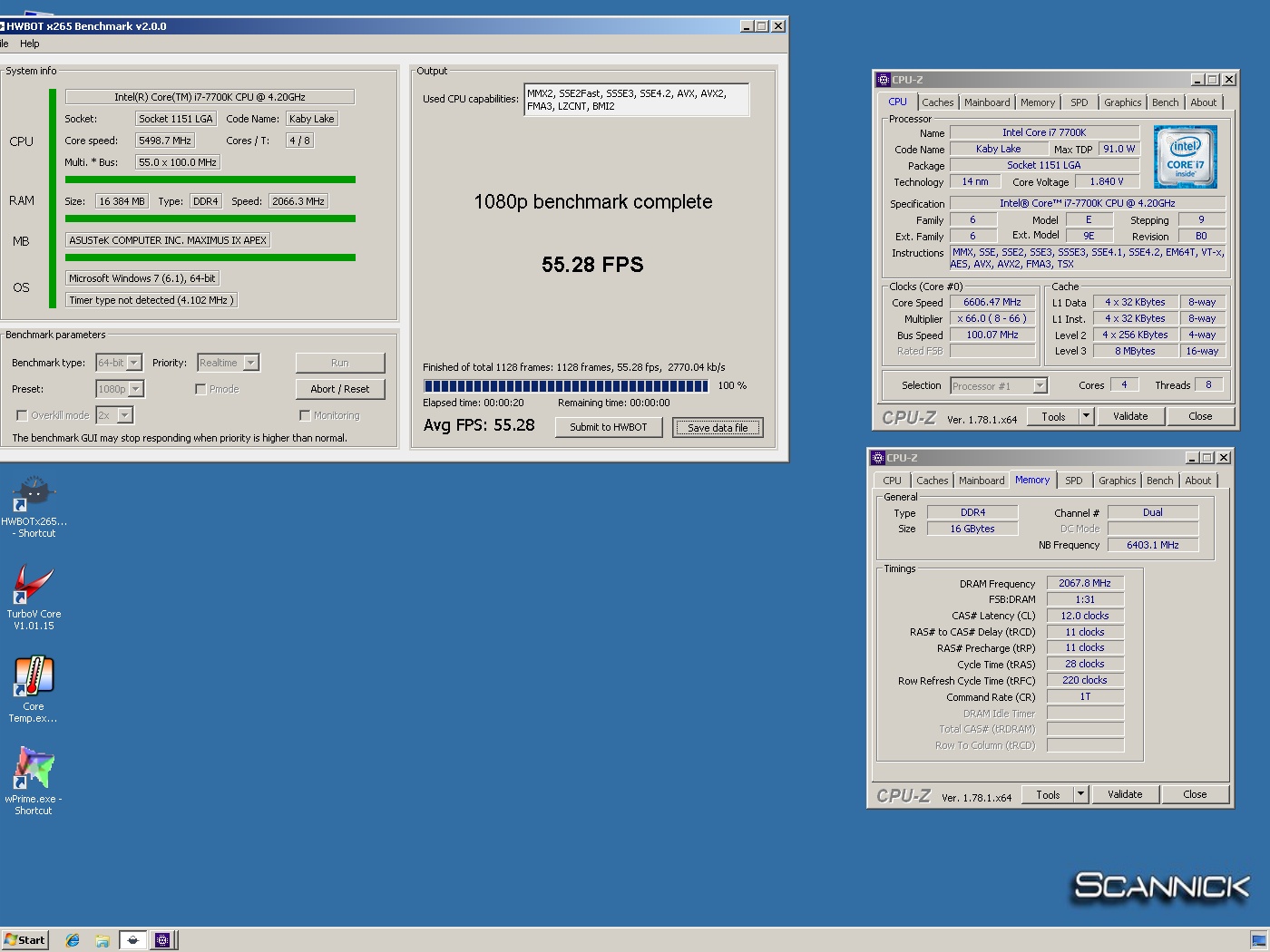Screen dimensions: 1270x952
Task: Click Multiplier x 66.0 value
Action: (x=992, y=319)
